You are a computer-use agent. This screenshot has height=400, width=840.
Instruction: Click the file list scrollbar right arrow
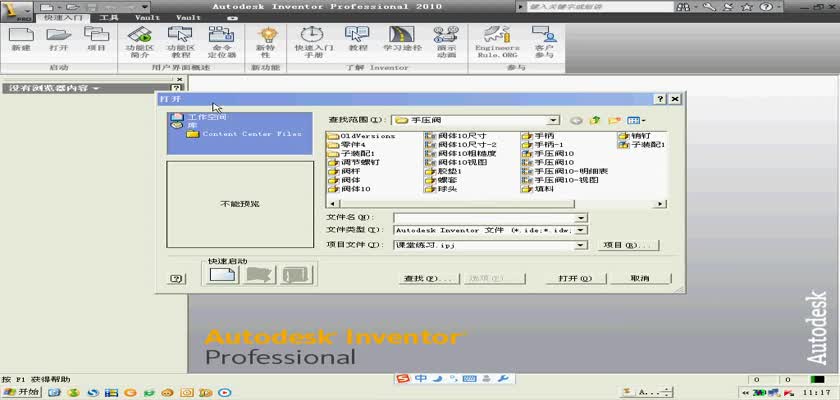point(662,204)
